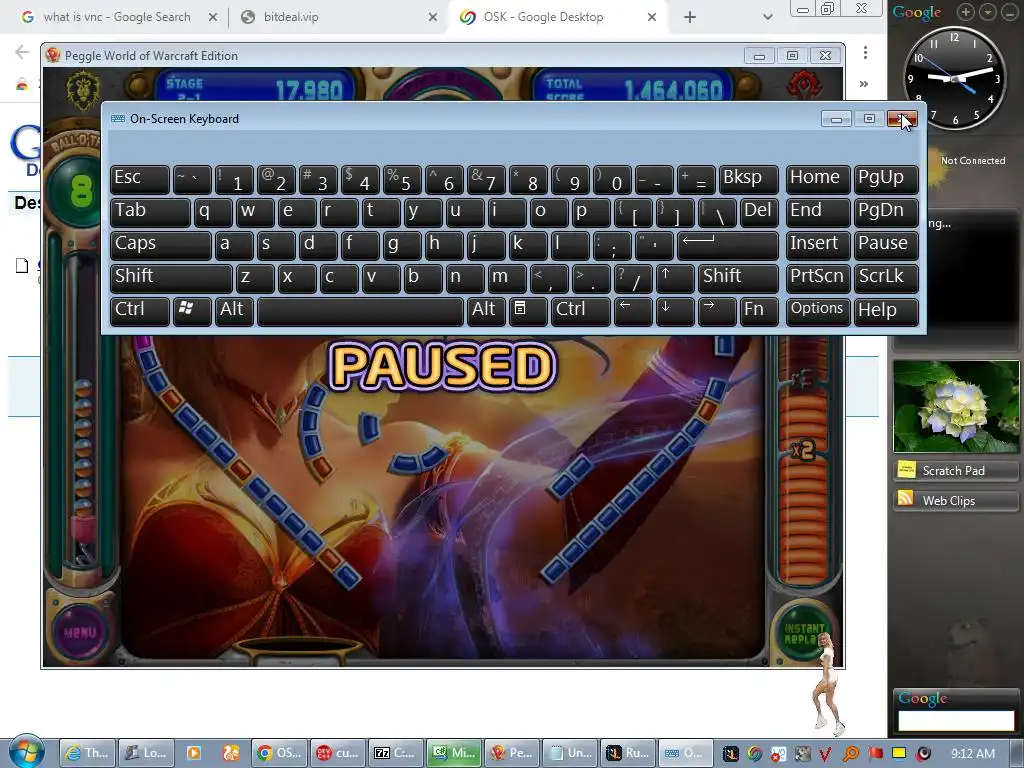Toggle the Caps lock key
Screen dimensions: 1024x768
(x=161, y=244)
